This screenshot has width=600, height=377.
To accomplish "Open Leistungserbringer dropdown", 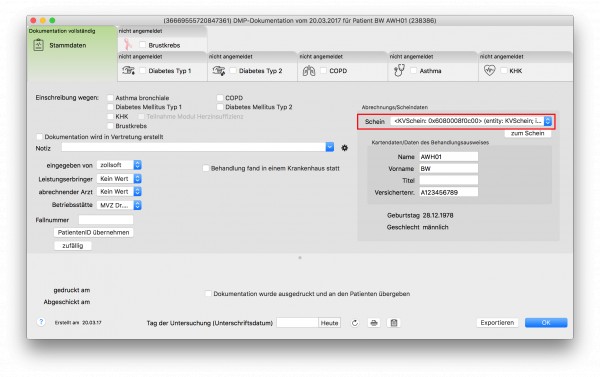I will click(x=119, y=179).
